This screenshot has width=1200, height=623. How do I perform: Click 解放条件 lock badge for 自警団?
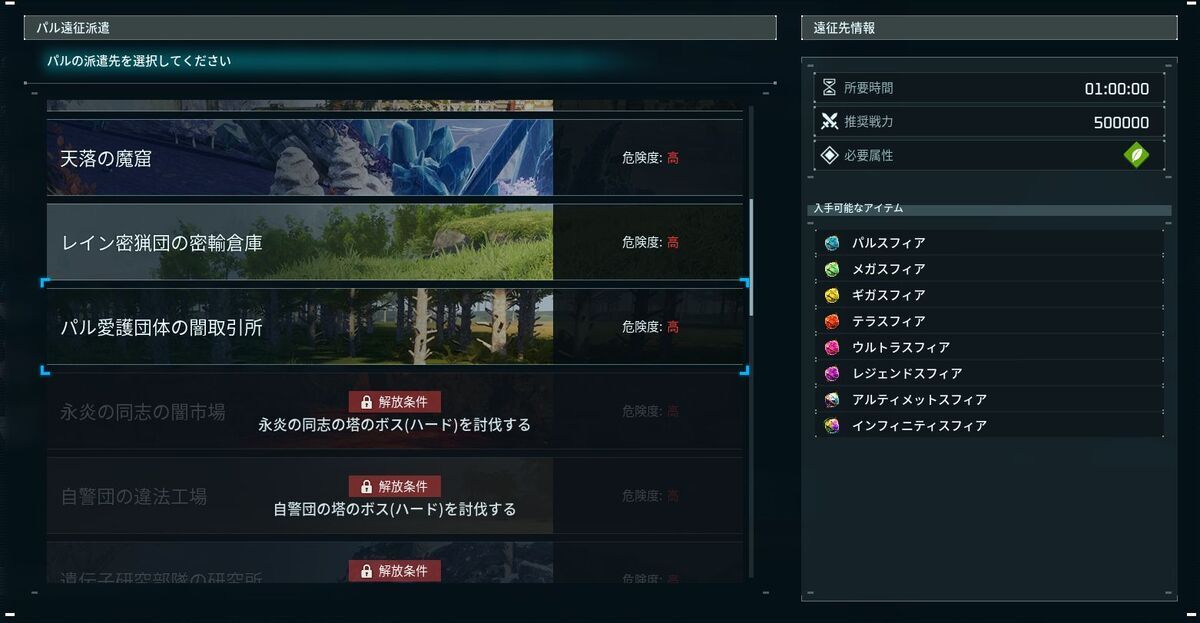(x=394, y=486)
